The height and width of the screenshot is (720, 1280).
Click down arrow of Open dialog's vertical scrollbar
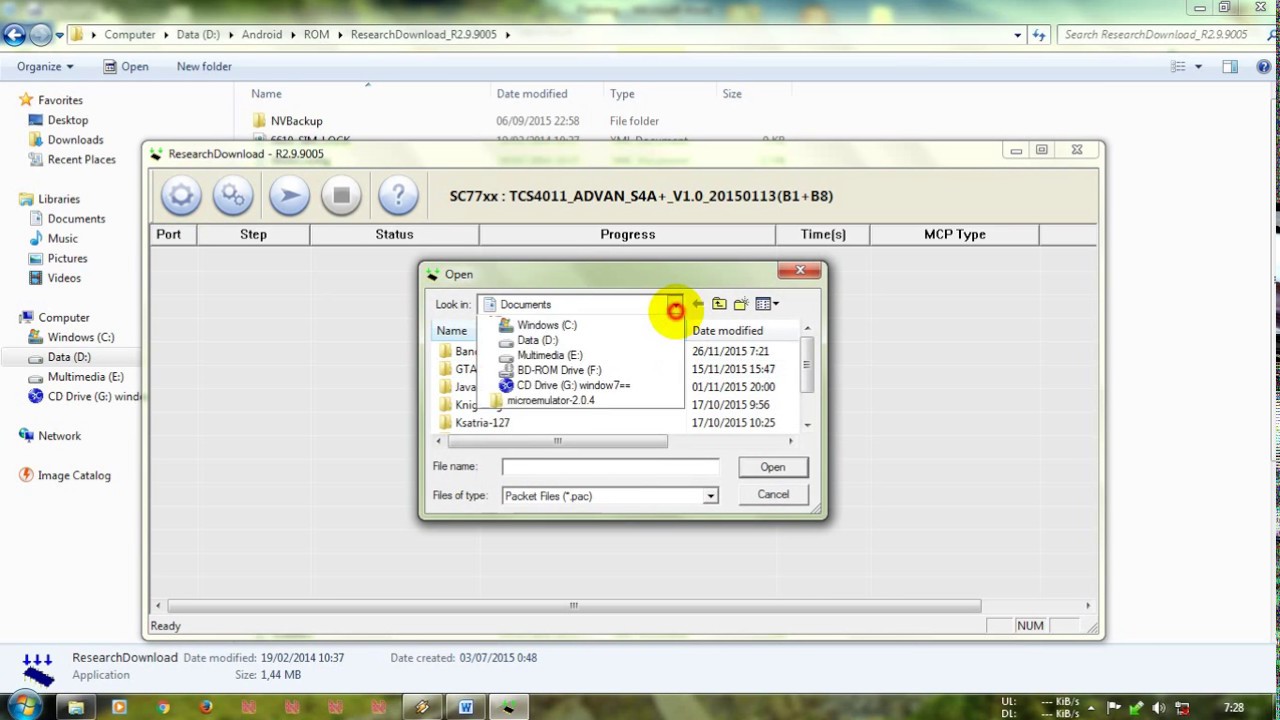pyautogui.click(x=807, y=424)
